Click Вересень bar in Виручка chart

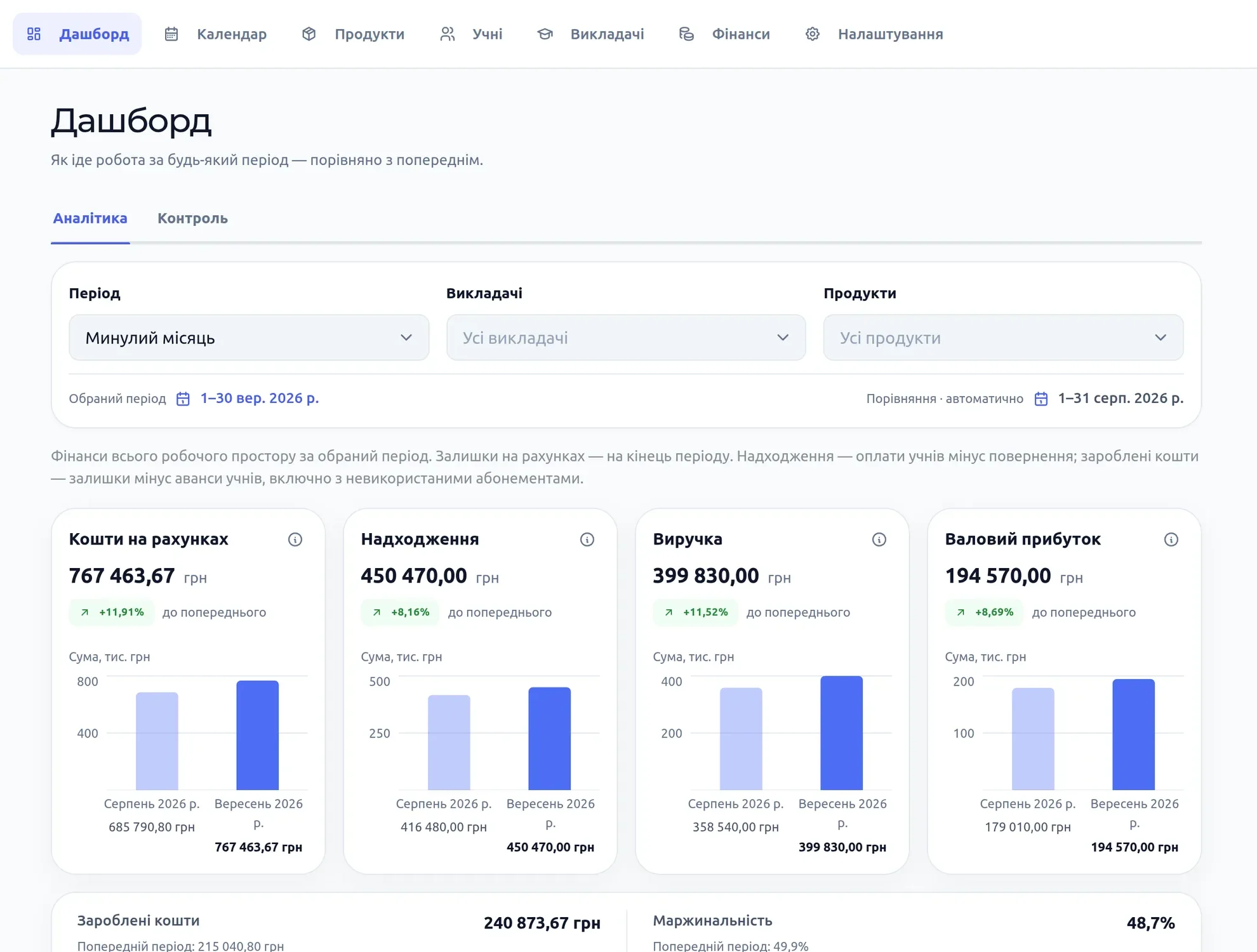pyautogui.click(x=842, y=733)
